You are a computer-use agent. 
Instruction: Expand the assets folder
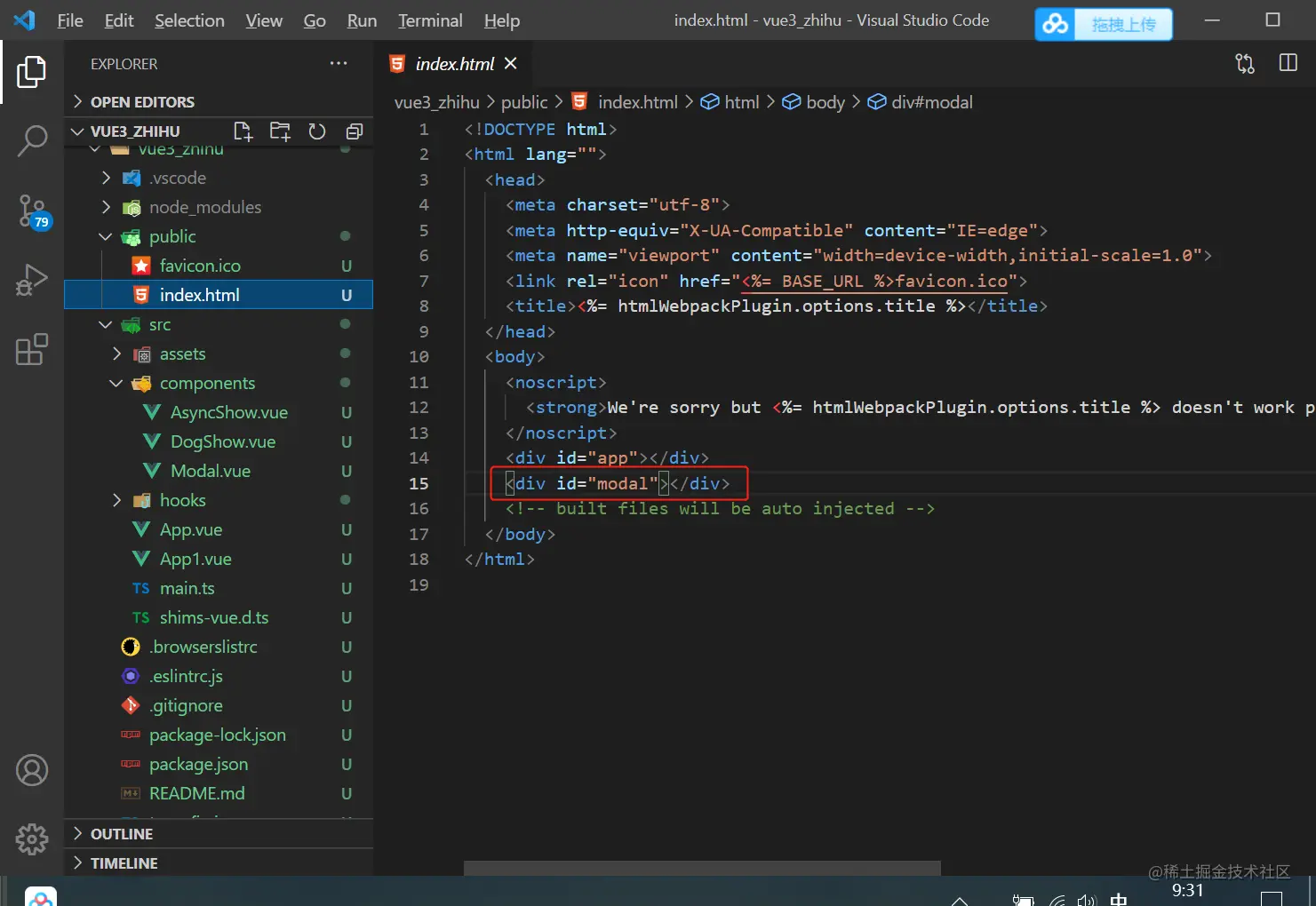click(x=219, y=354)
